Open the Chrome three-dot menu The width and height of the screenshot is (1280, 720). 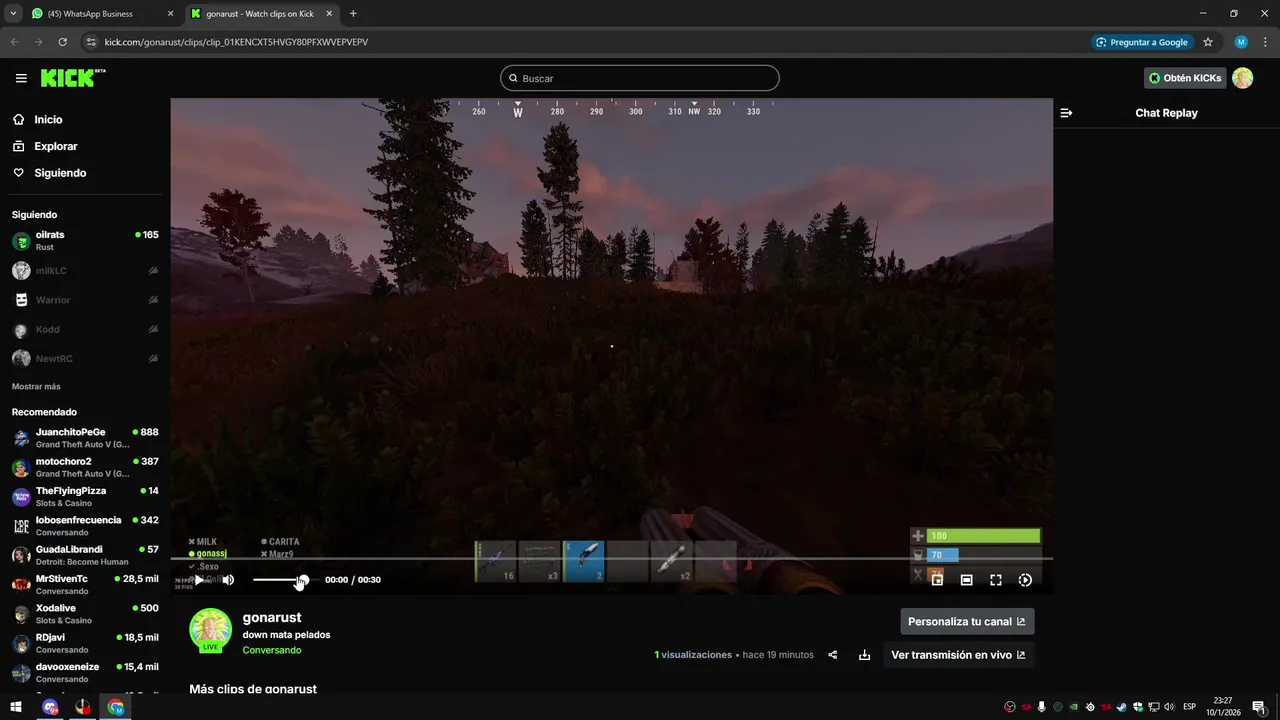pos(1265,42)
